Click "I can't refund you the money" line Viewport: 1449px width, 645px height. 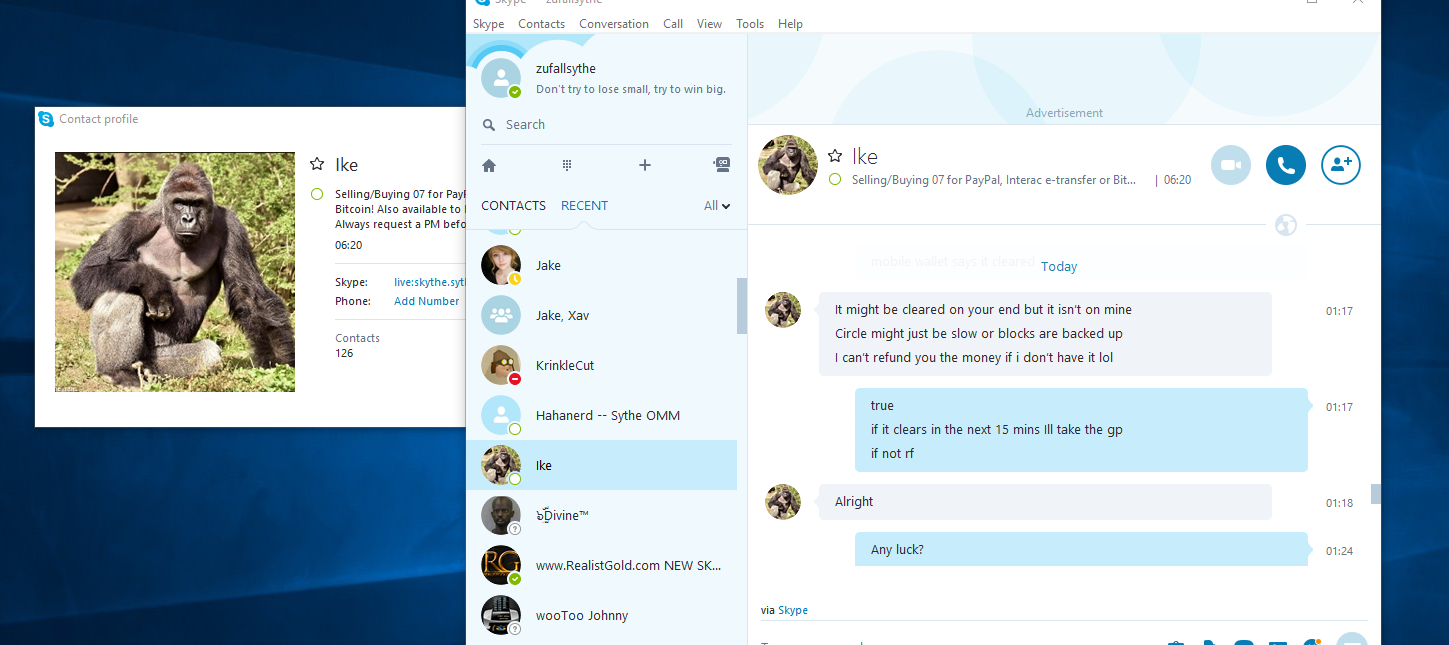coord(974,358)
